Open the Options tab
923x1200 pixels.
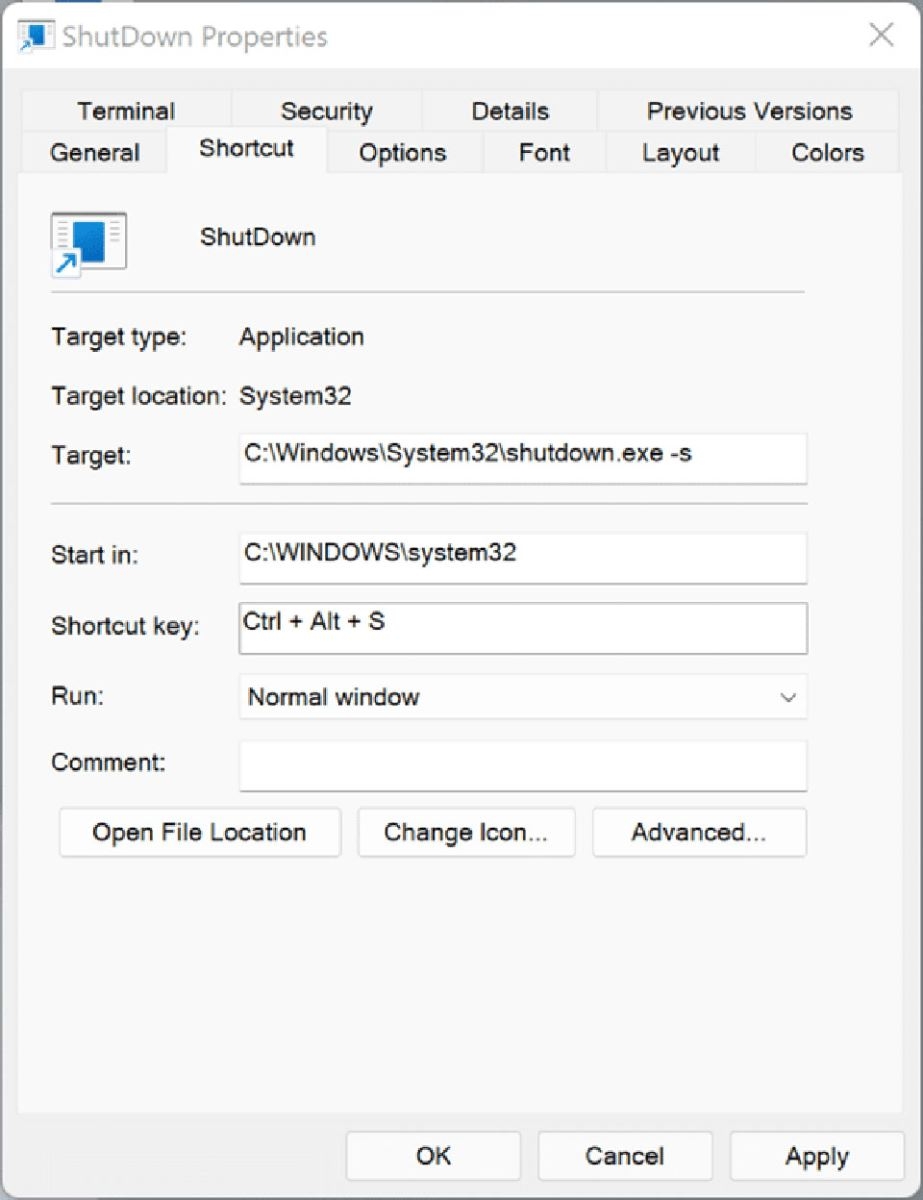click(402, 152)
